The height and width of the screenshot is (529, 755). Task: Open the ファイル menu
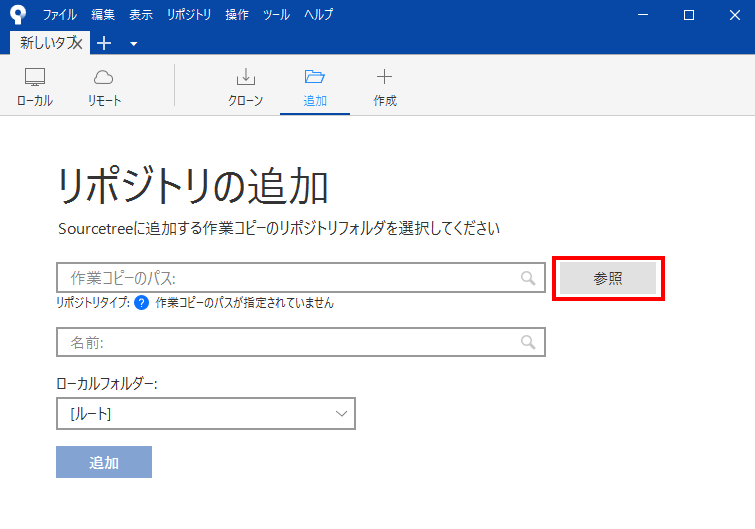tap(60, 15)
